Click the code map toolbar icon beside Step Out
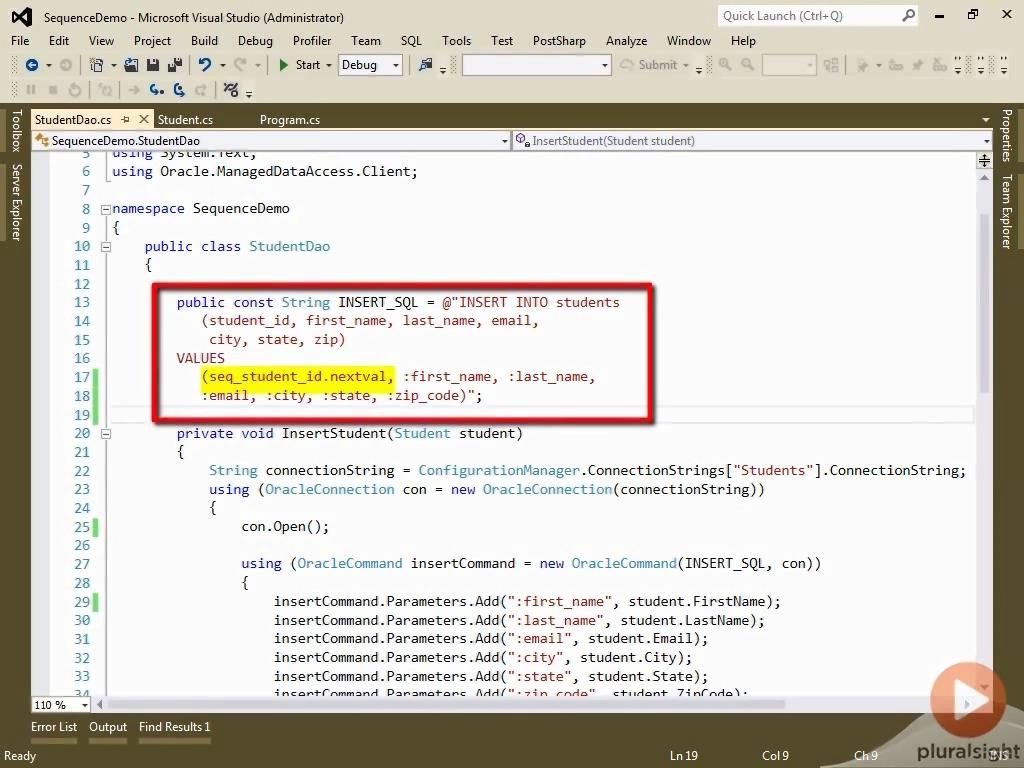This screenshot has width=1024, height=768. coord(231,89)
